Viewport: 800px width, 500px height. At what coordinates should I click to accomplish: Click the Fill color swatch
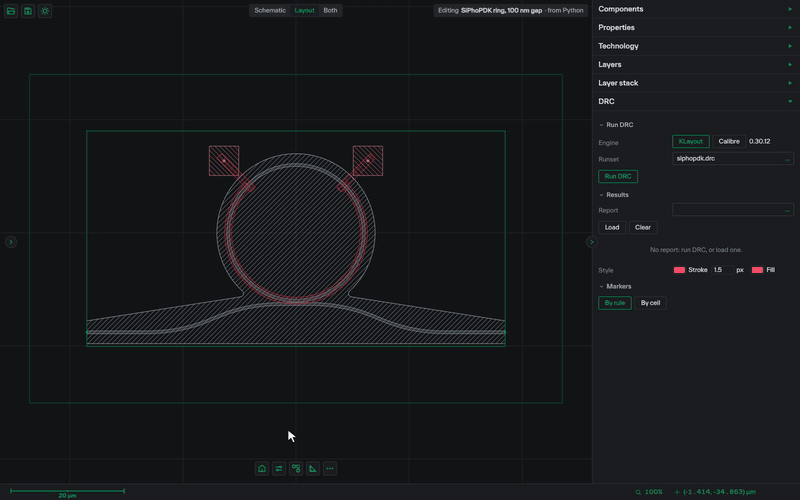tap(757, 270)
